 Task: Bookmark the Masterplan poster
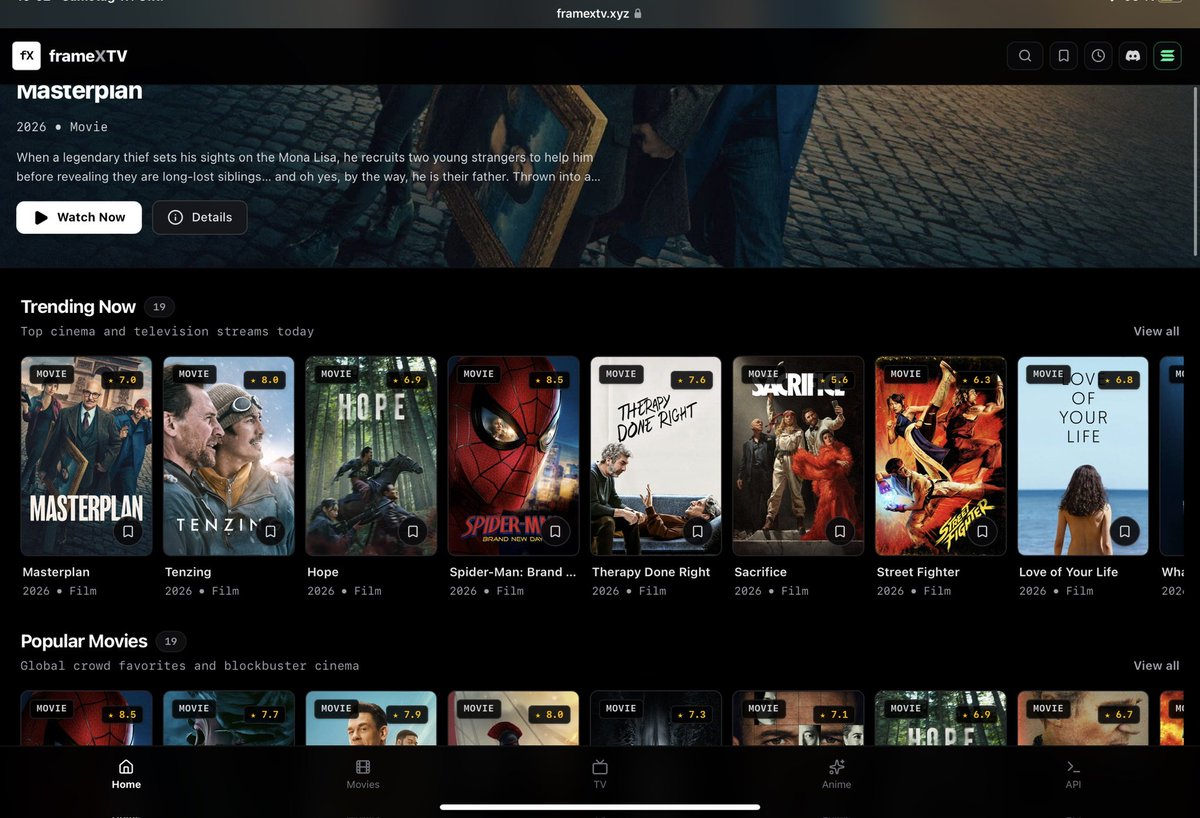[x=128, y=532]
